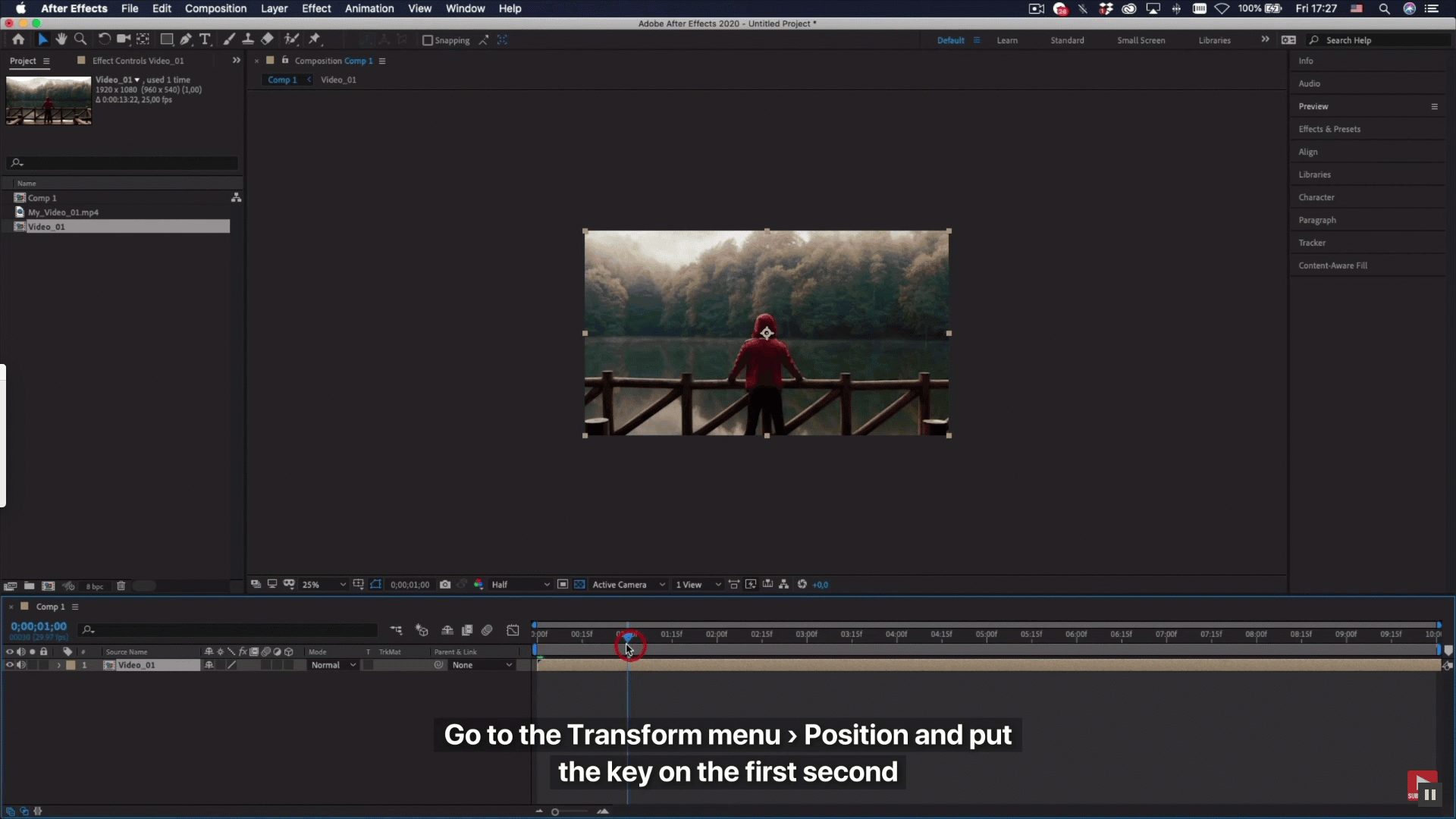Screen dimensions: 1456x819
Task: Switch to the Learn workspace
Action: [1007, 40]
